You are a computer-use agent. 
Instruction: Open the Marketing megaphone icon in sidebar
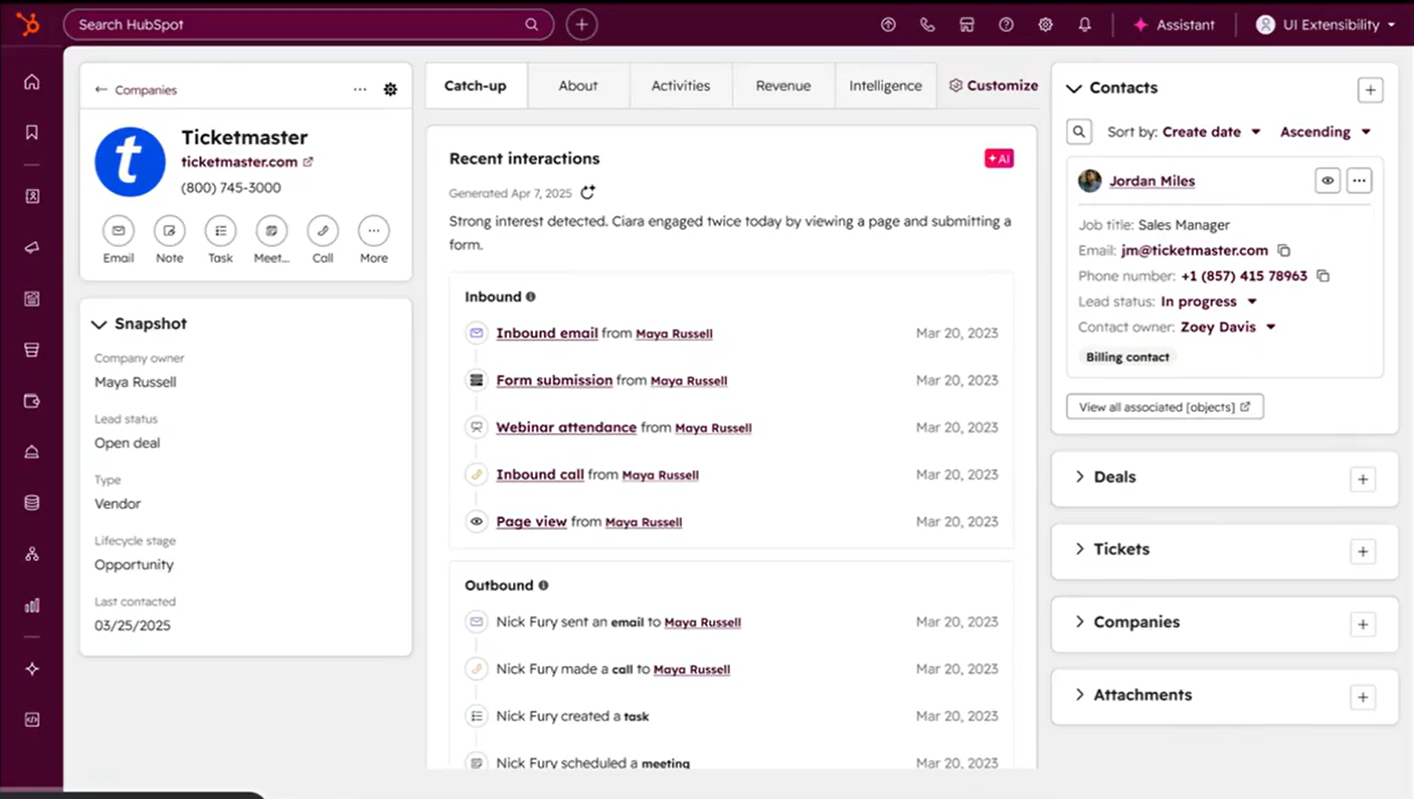32,247
